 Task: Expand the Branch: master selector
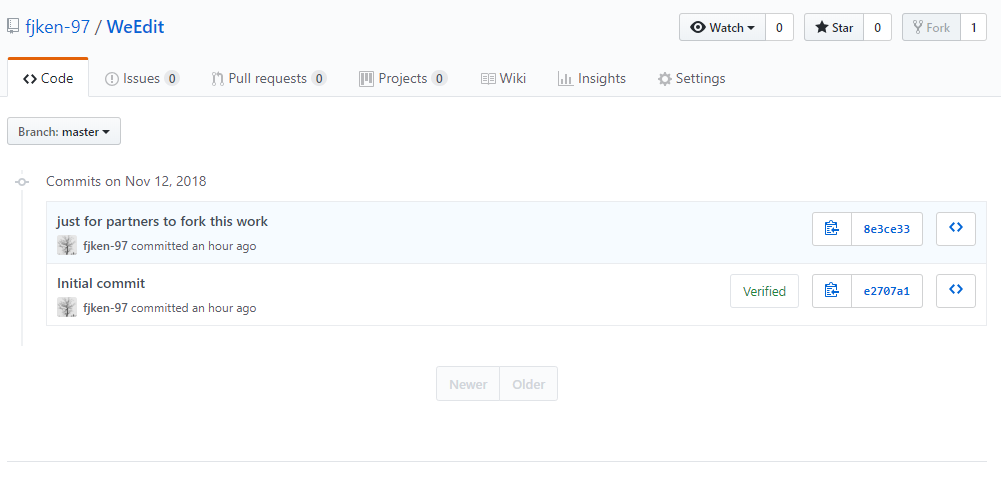[64, 132]
